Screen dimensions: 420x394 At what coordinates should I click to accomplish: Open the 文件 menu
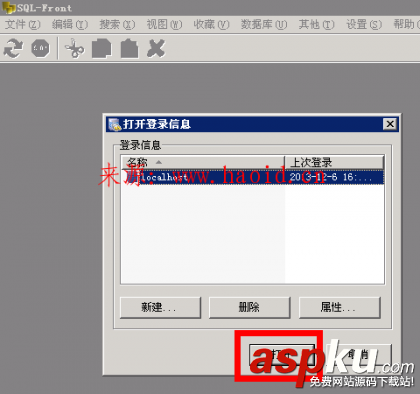coord(23,24)
